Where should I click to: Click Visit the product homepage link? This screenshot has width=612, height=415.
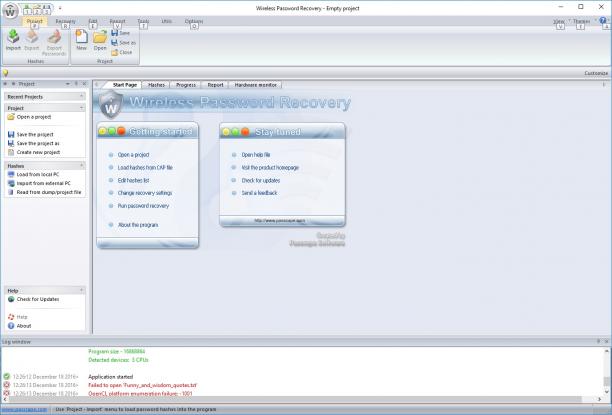(270, 167)
